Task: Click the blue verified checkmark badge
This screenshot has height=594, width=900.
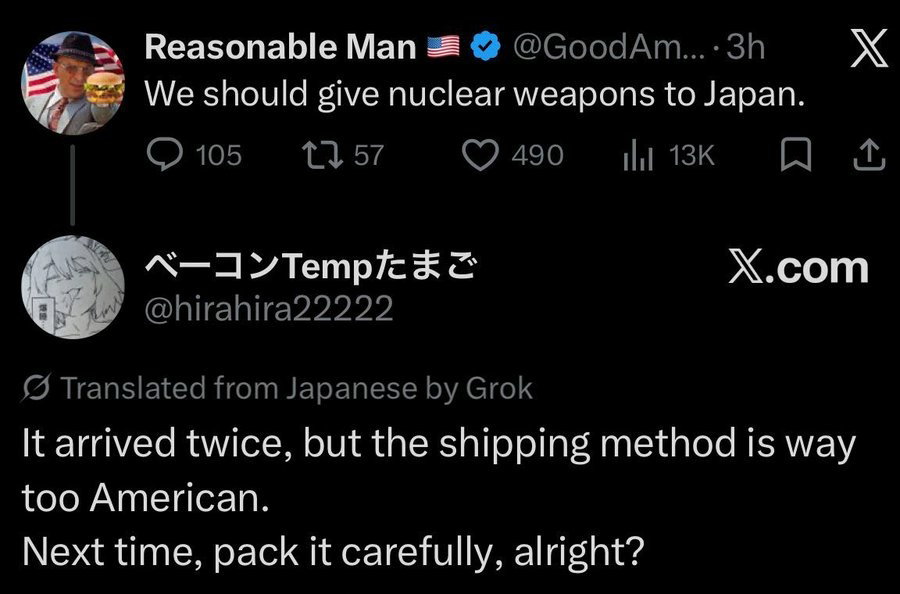Action: coord(484,47)
